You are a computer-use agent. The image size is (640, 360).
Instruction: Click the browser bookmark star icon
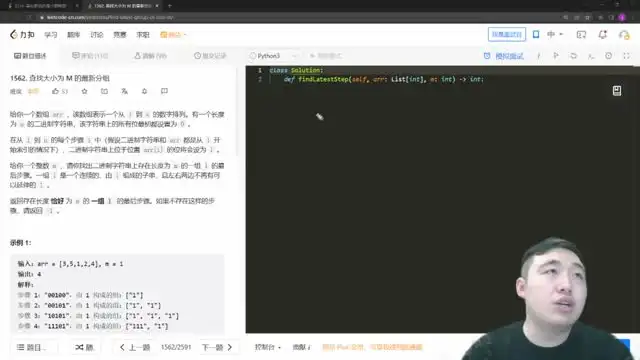(587, 18)
